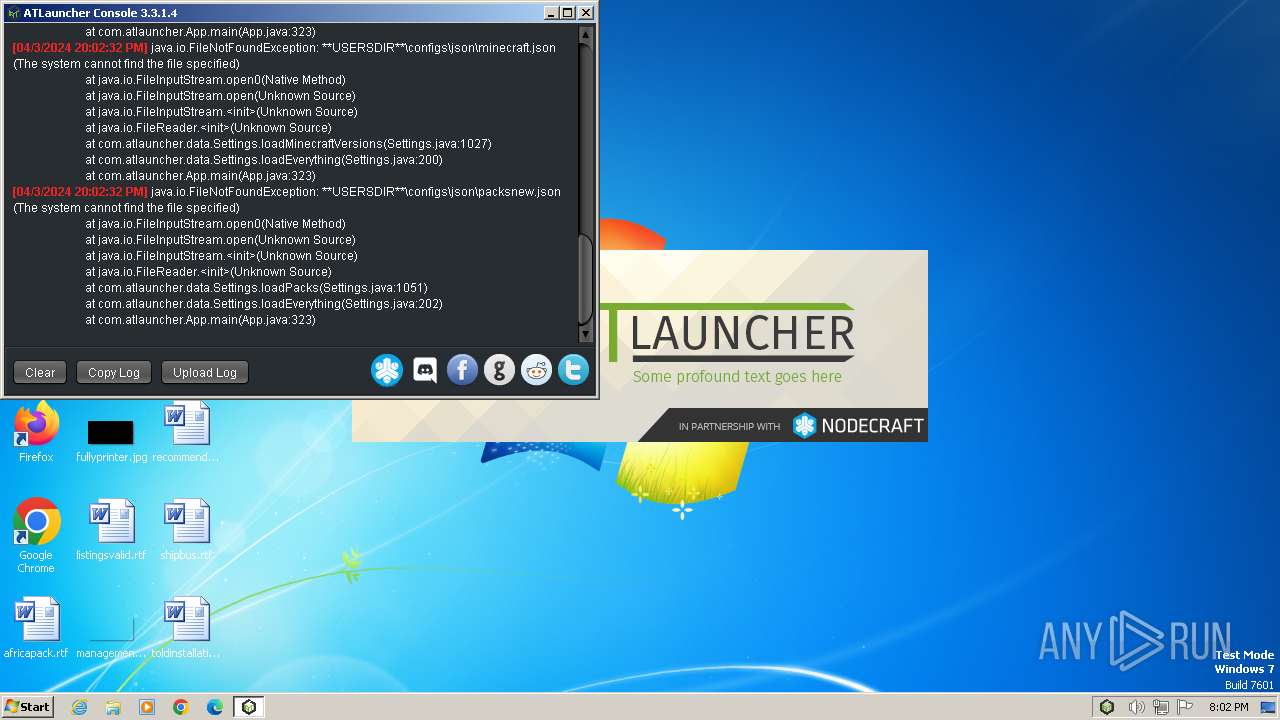Image resolution: width=1280 pixels, height=720 pixels.
Task: Select the toldinstallati... desktop file
Action: [x=186, y=628]
